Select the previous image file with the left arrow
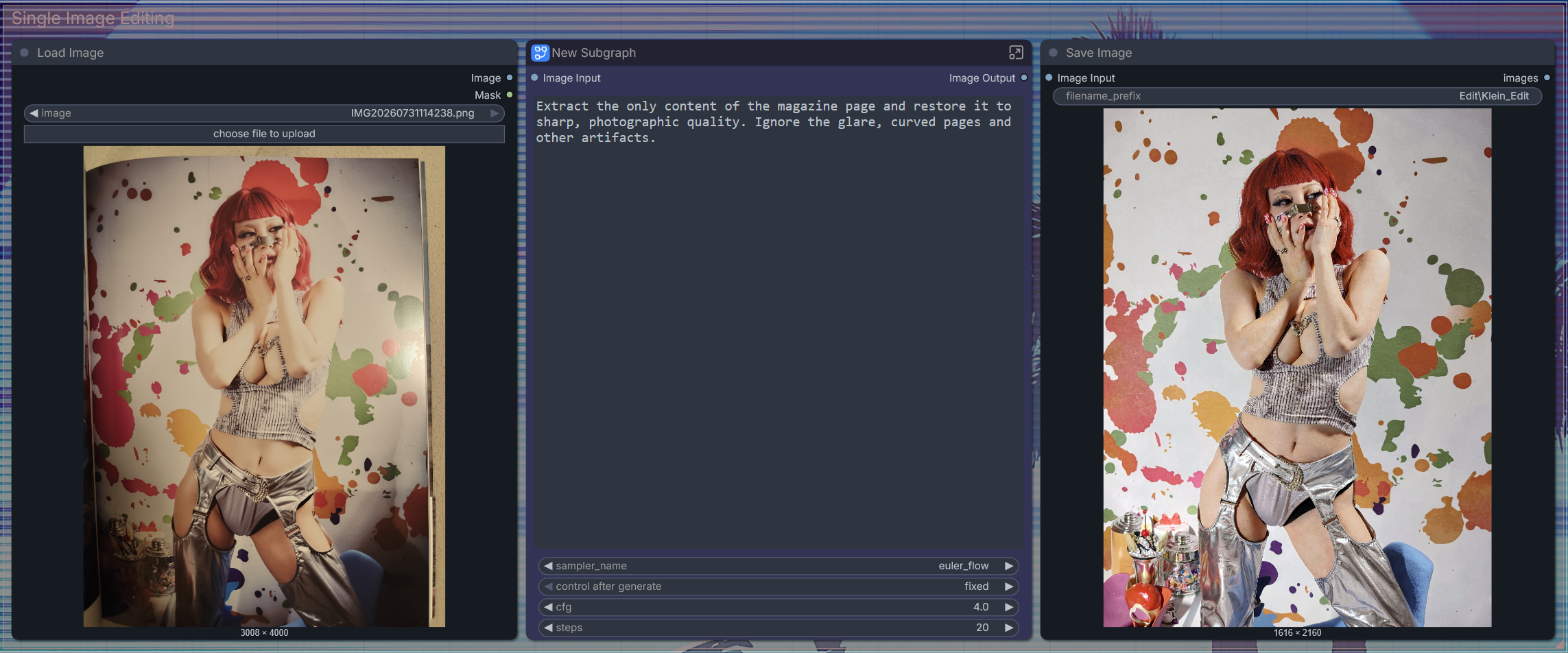This screenshot has height=653, width=1568. click(33, 113)
